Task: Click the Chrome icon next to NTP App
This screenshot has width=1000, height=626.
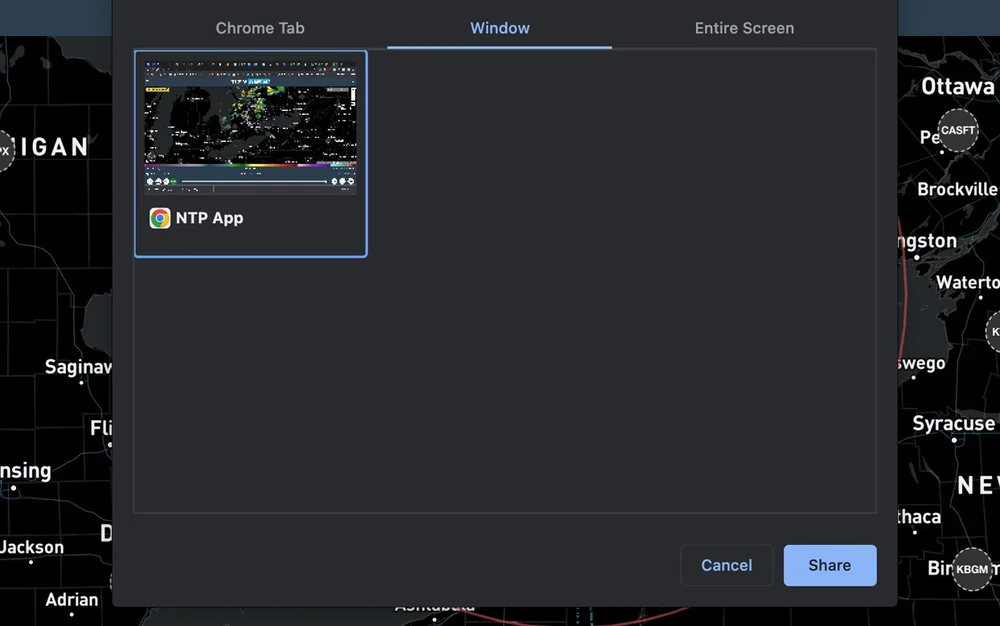Action: pyautogui.click(x=160, y=218)
